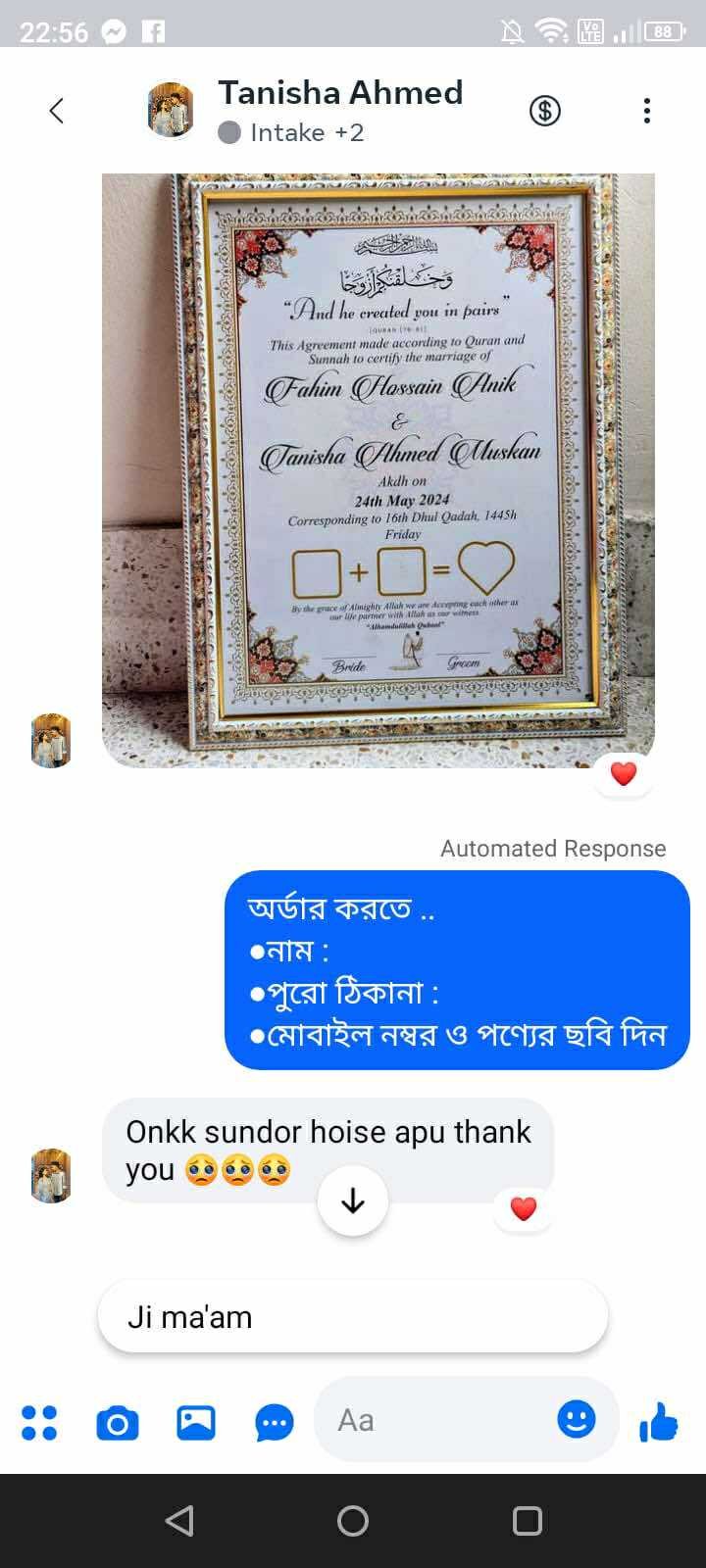
Task: Open the saved replies chat bubble icon
Action: 275,1423
